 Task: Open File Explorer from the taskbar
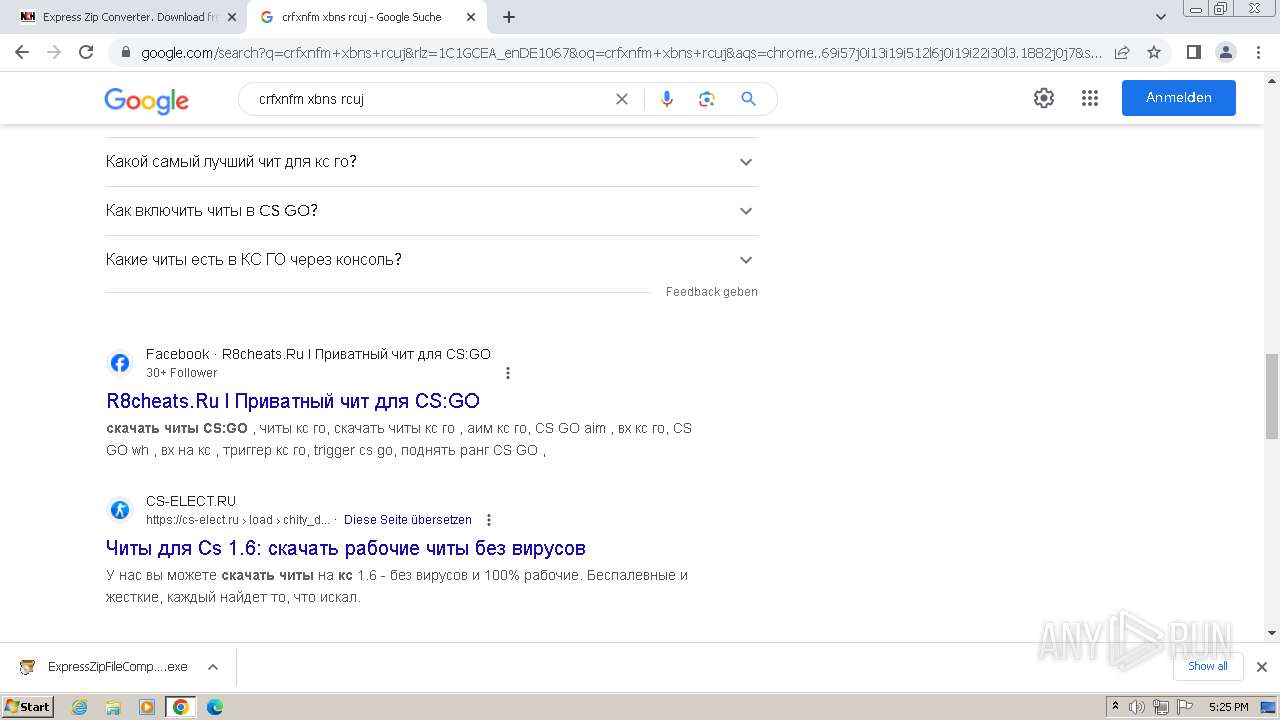pos(113,707)
